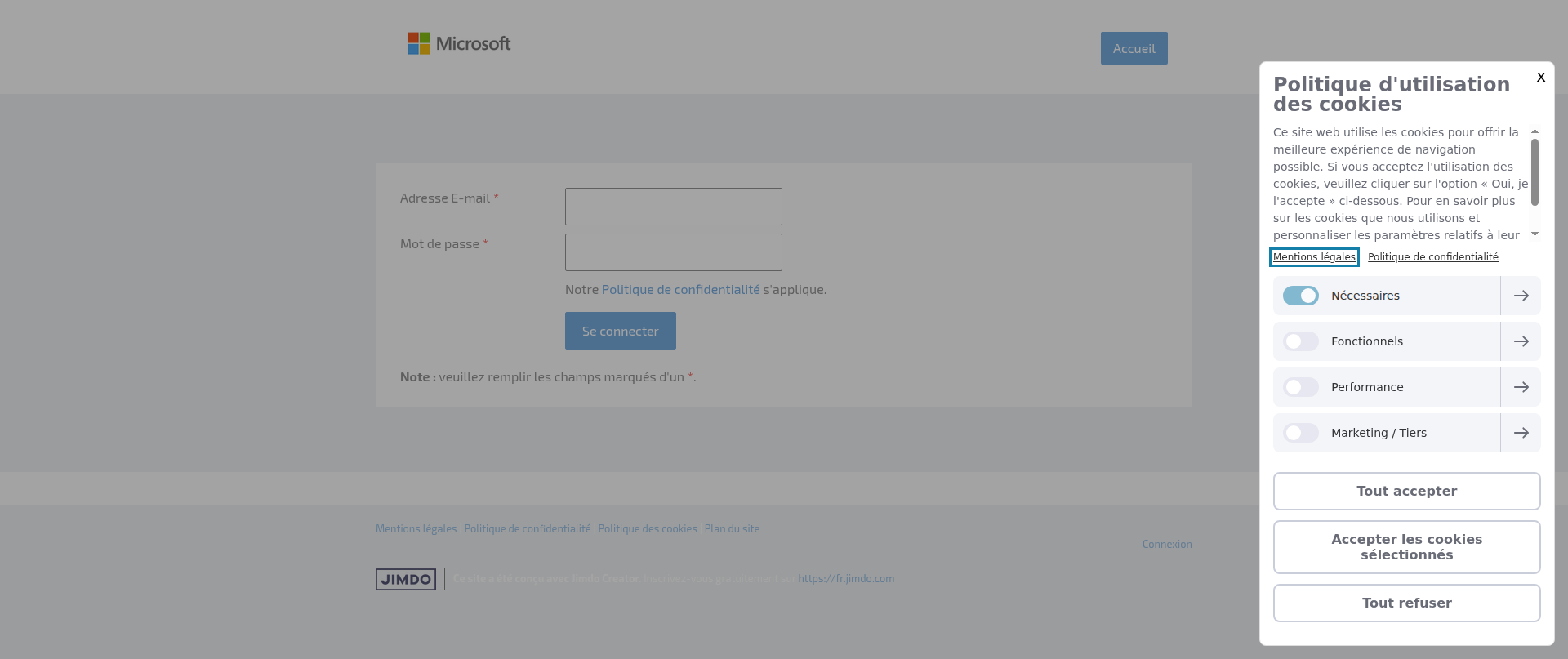Visit https://fr.jimdo.com link
The width and height of the screenshot is (1568, 659).
coord(846,579)
